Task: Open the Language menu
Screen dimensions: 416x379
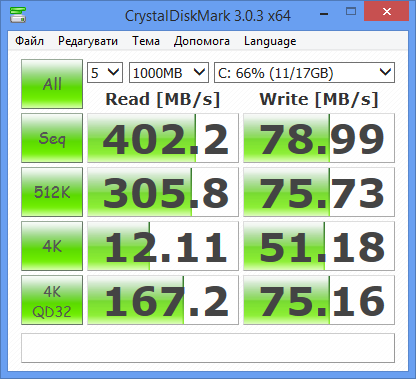Action: click(x=270, y=41)
